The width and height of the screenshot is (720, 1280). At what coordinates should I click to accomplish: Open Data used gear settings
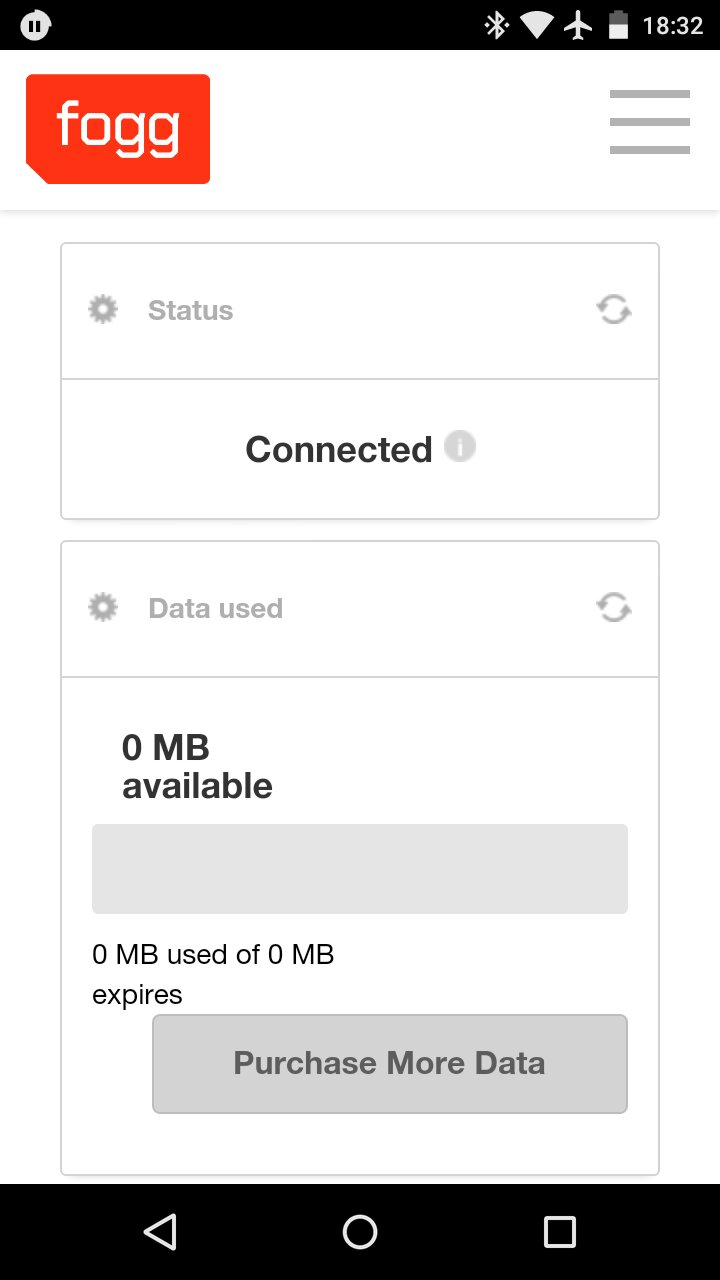103,607
